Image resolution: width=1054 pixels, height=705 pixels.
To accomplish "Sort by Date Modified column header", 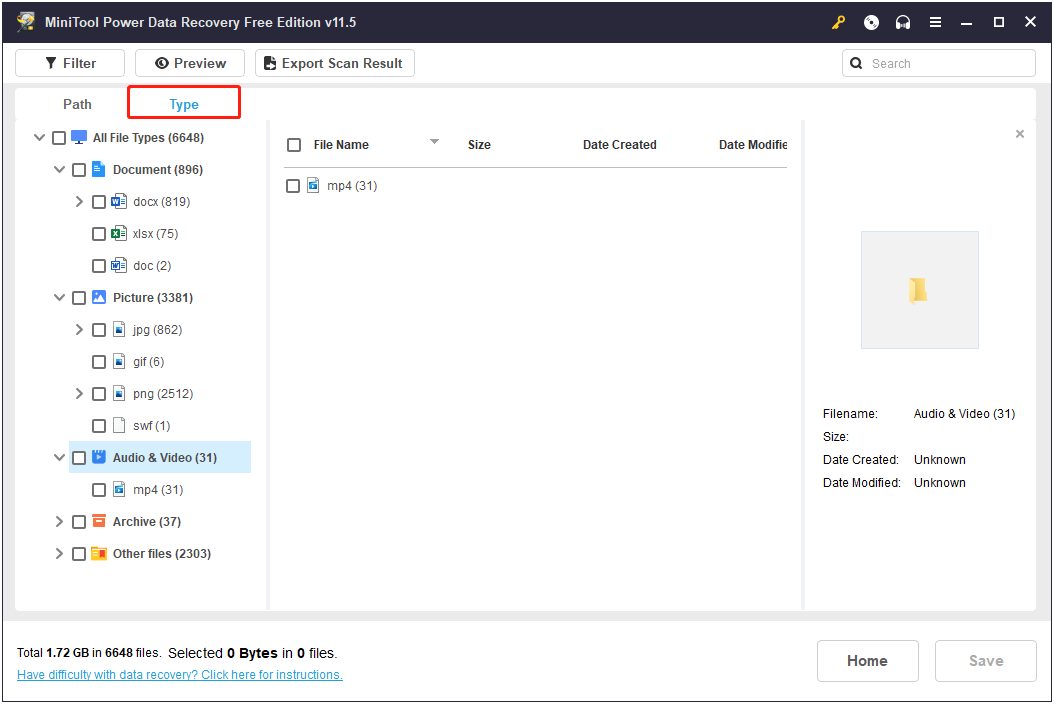I will coord(753,144).
